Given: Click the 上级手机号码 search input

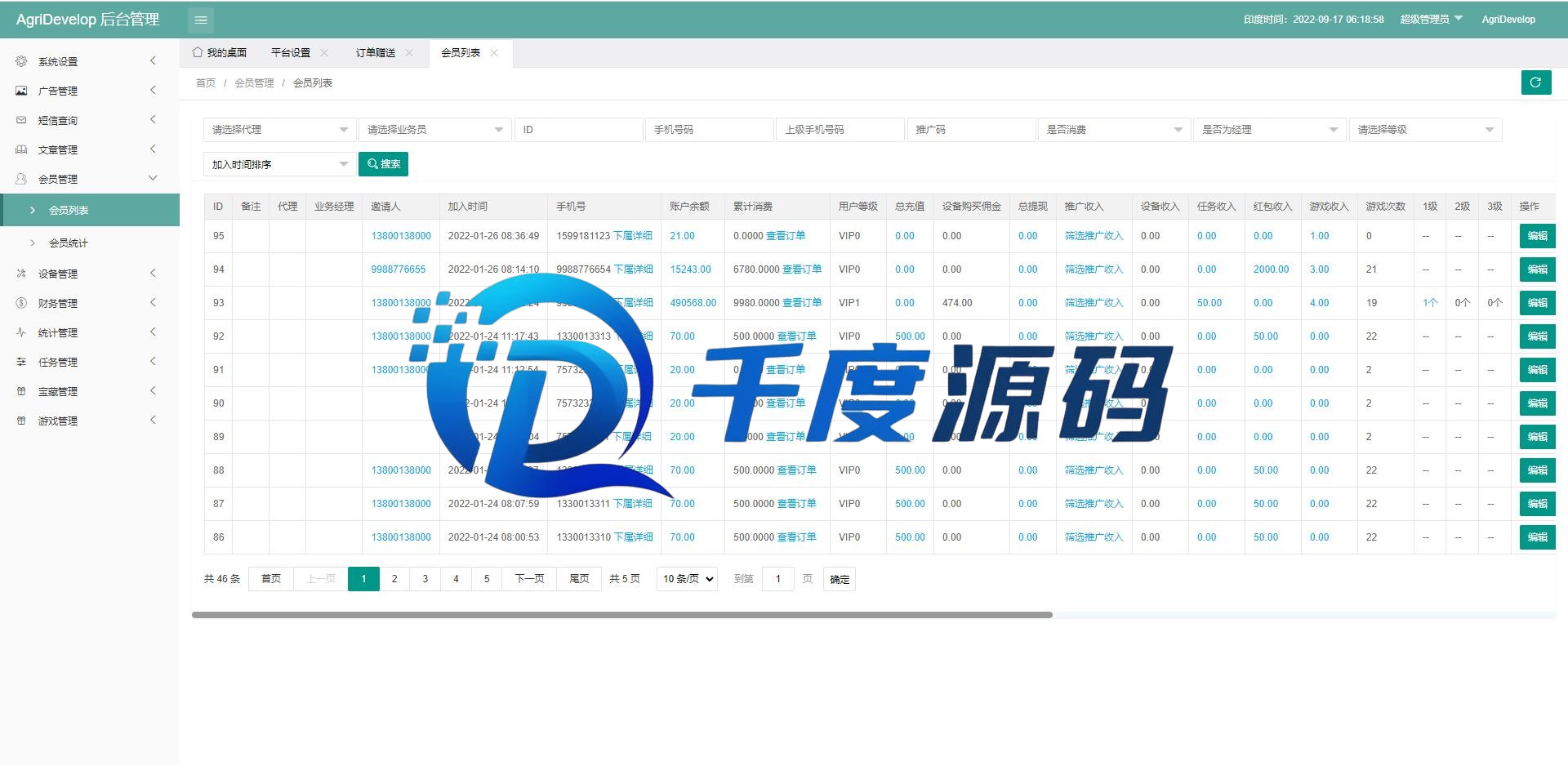Looking at the screenshot, I should 840,130.
